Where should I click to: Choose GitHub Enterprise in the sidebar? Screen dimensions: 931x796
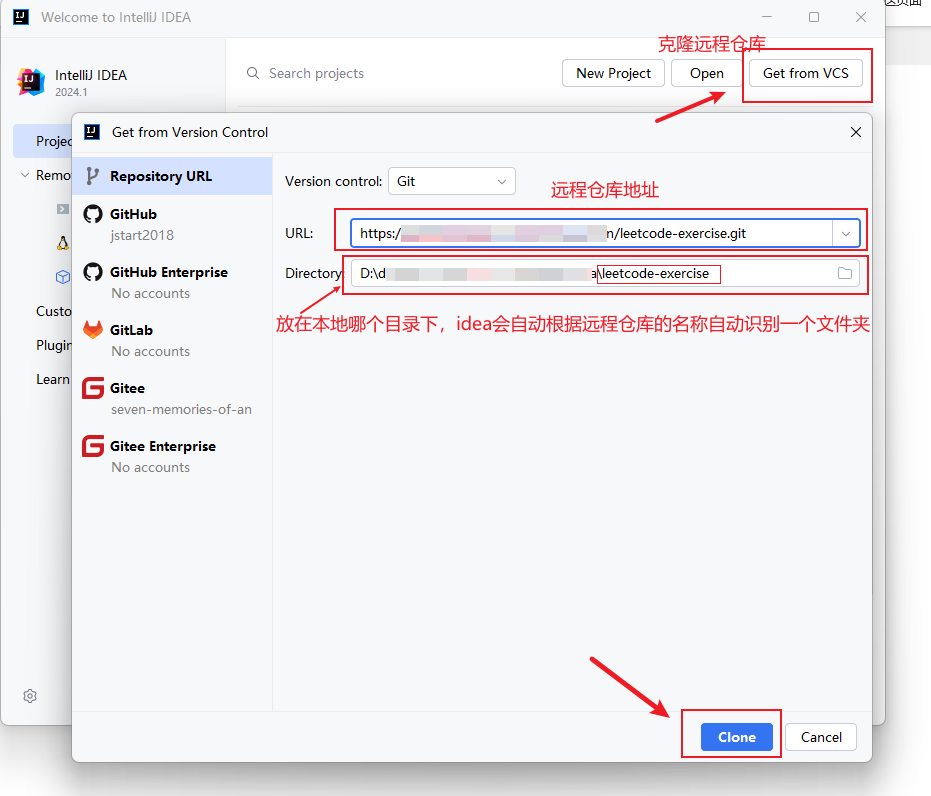tap(172, 283)
